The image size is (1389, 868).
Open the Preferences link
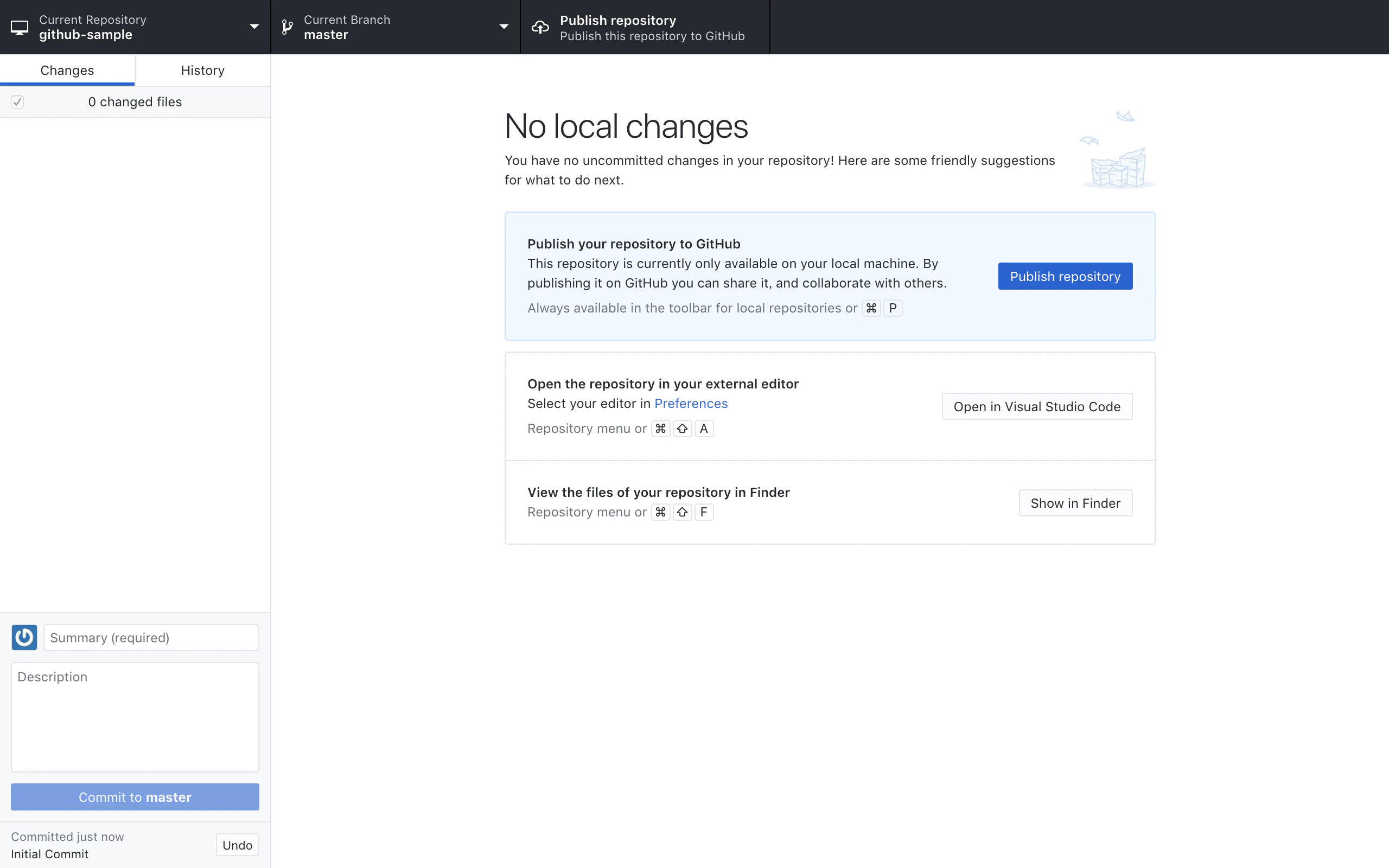click(x=691, y=404)
